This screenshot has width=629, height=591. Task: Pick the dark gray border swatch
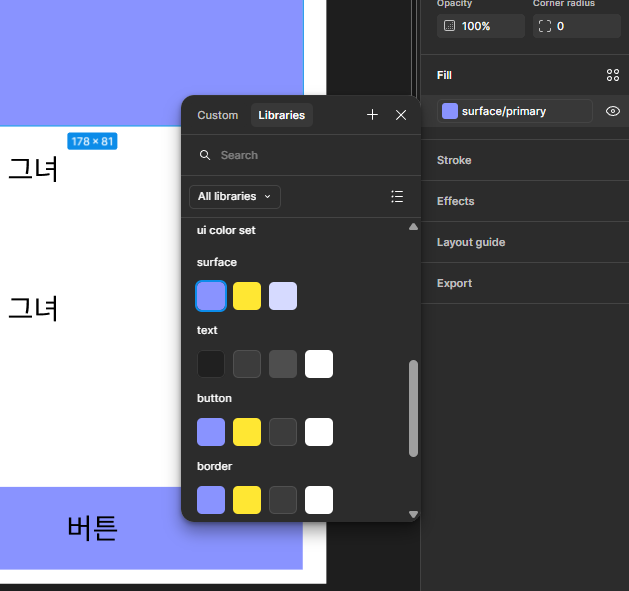pyautogui.click(x=283, y=500)
